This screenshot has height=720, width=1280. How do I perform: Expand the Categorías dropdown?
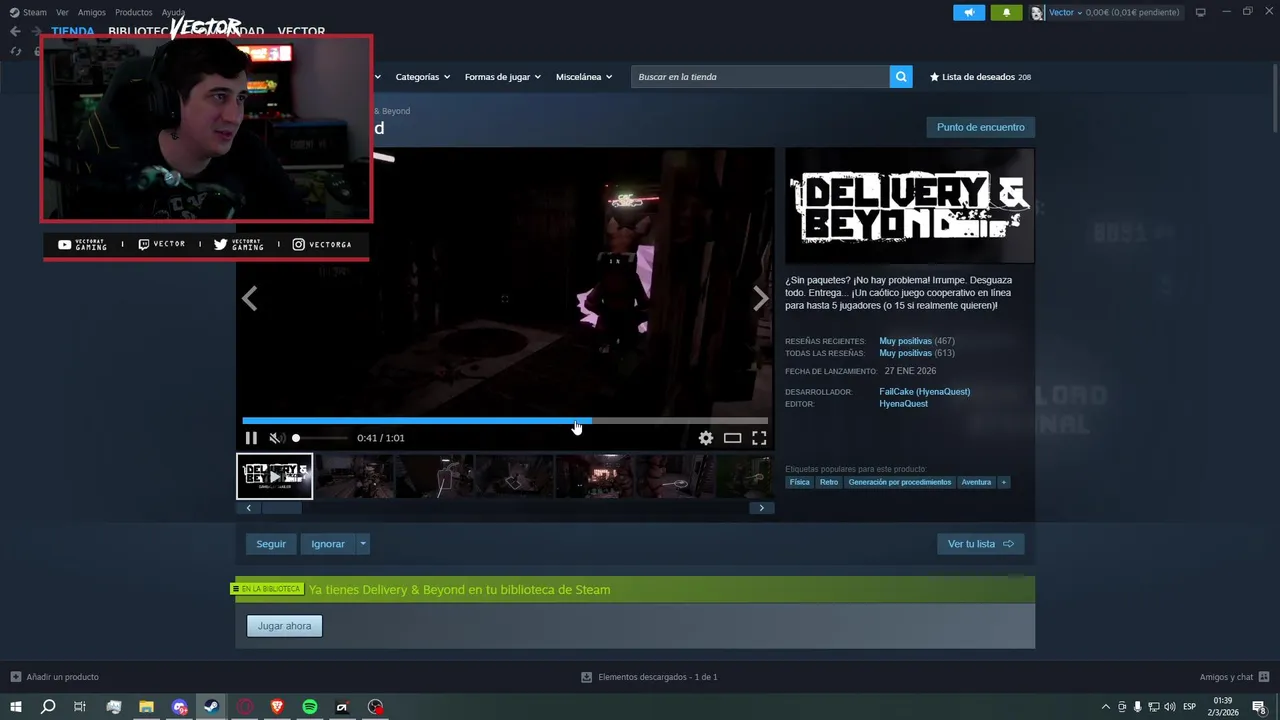(x=422, y=77)
